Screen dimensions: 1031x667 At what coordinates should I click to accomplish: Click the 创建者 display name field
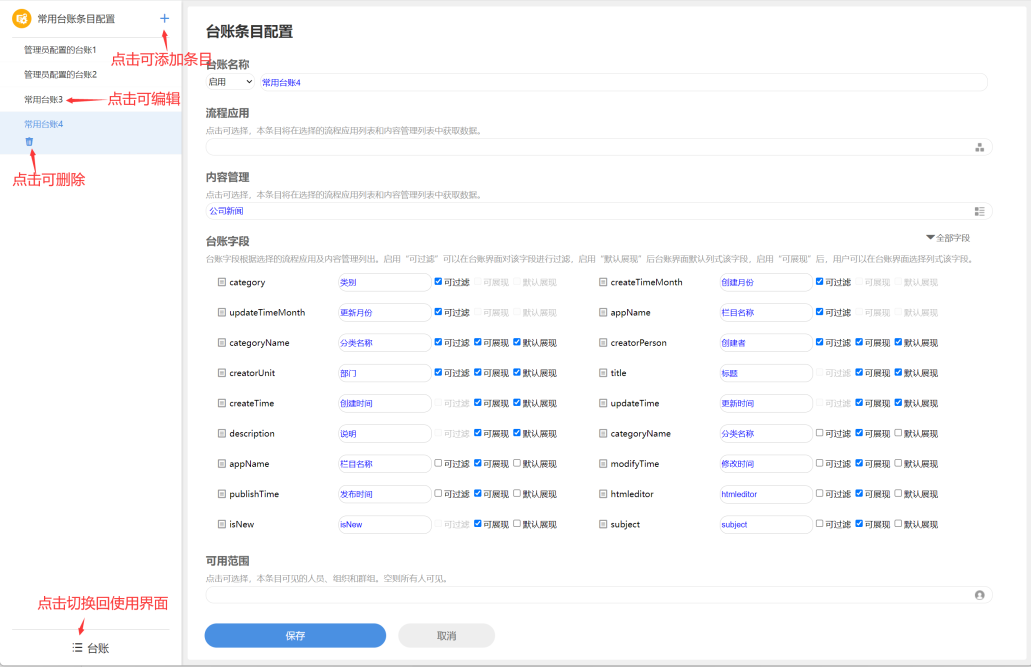pos(765,343)
